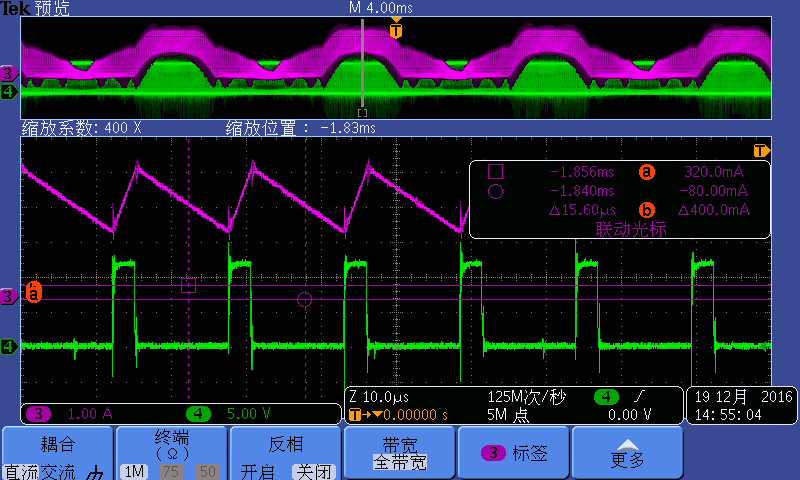Click orange 'b' badge in cursor readout

(646, 210)
